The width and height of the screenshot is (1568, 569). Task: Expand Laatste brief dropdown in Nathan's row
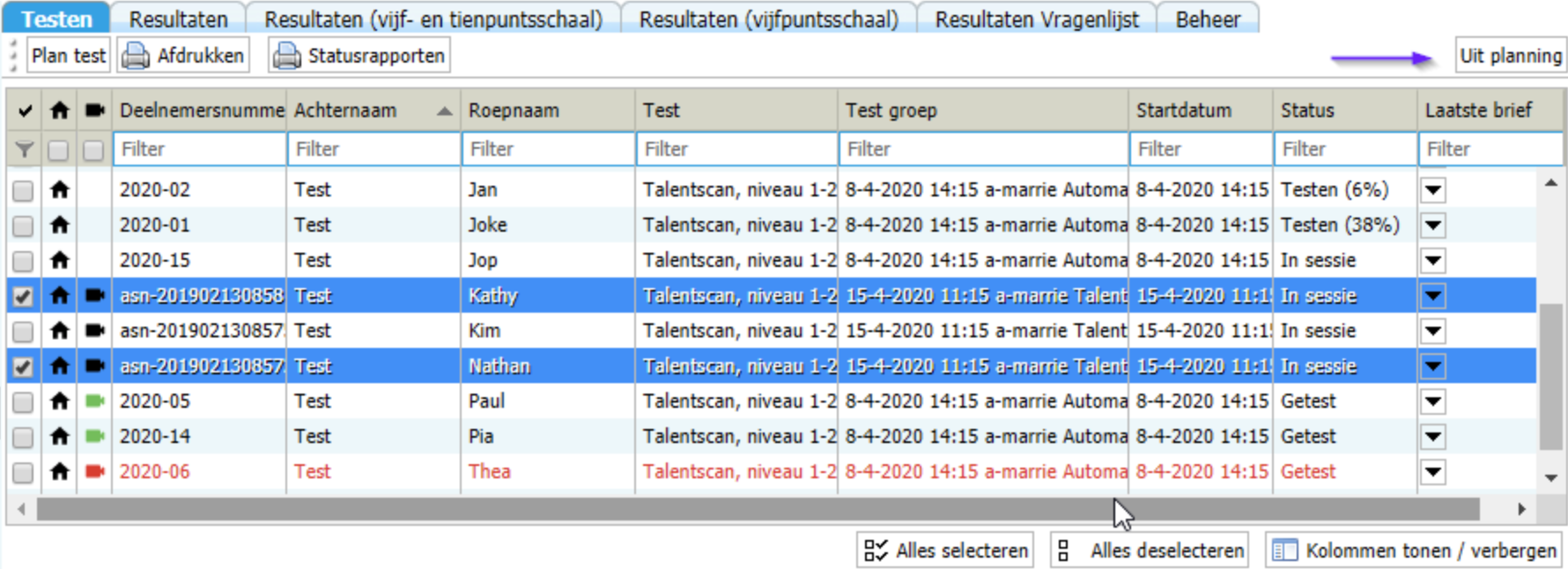point(1433,366)
